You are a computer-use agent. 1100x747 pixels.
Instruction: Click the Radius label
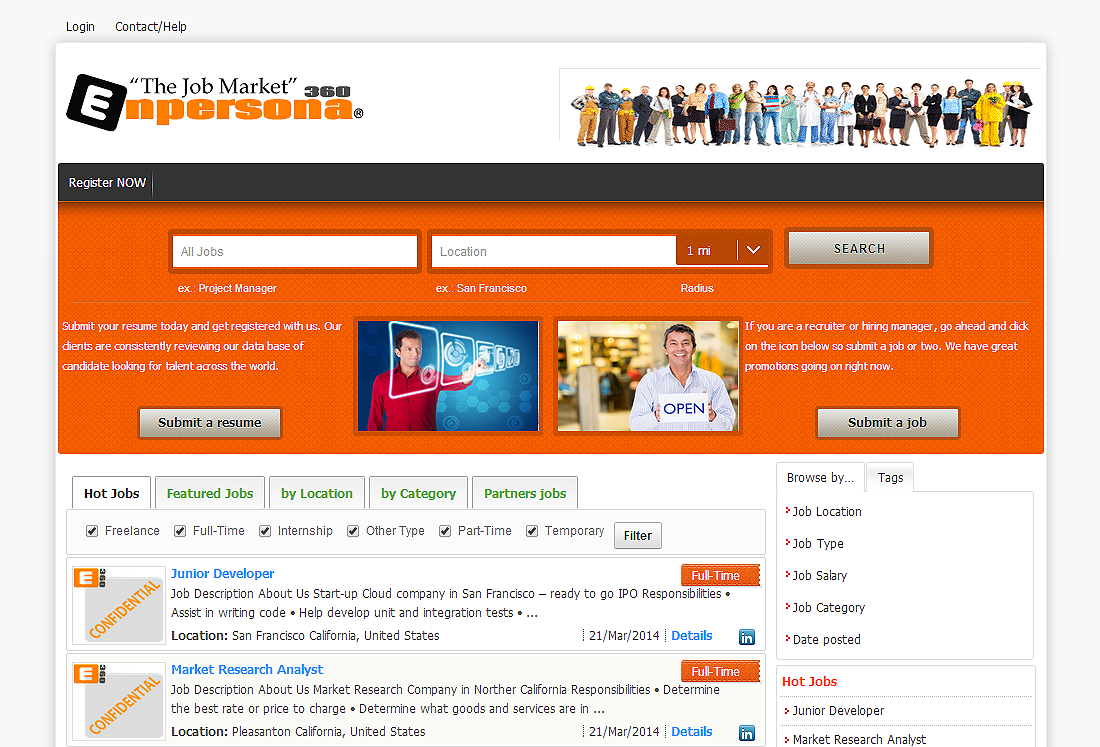(x=697, y=288)
